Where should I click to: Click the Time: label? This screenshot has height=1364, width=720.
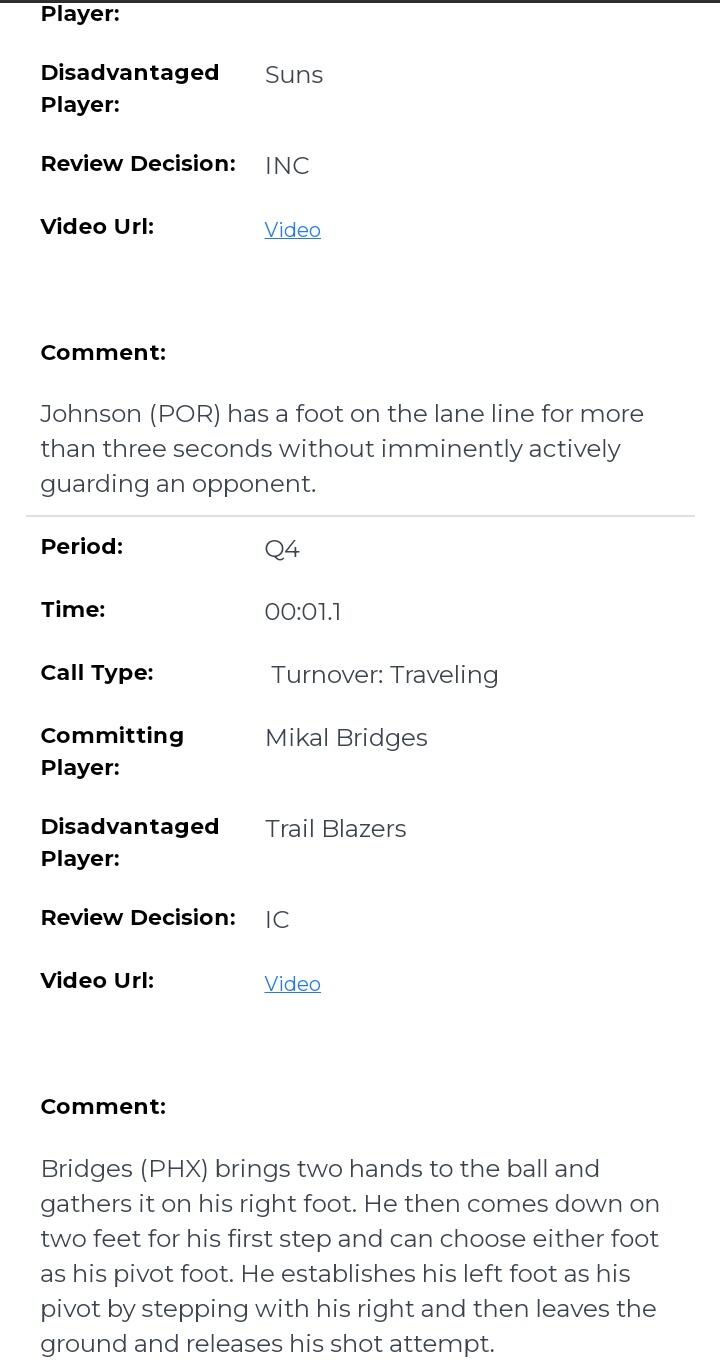pyautogui.click(x=73, y=610)
